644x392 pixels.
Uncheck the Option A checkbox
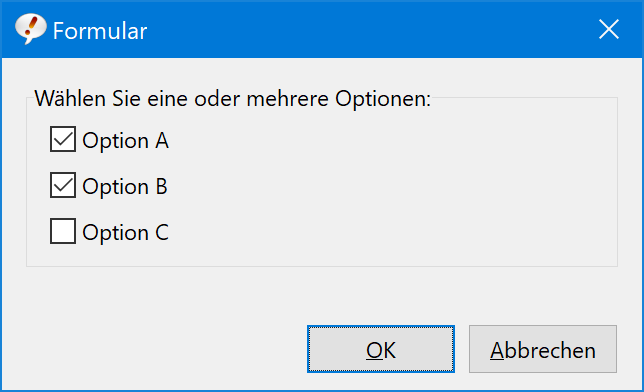pyautogui.click(x=63, y=139)
